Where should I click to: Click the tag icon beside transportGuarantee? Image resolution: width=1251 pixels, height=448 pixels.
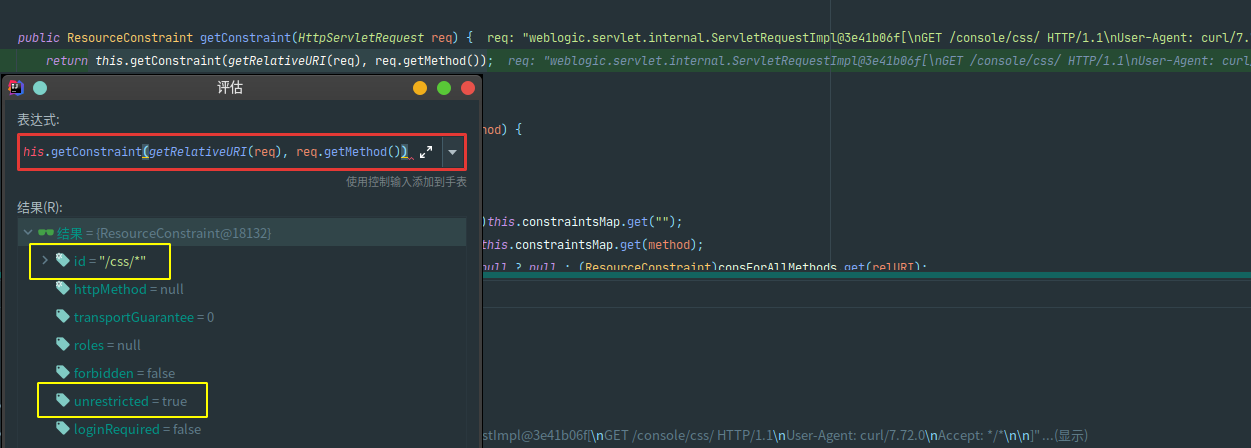click(x=63, y=317)
